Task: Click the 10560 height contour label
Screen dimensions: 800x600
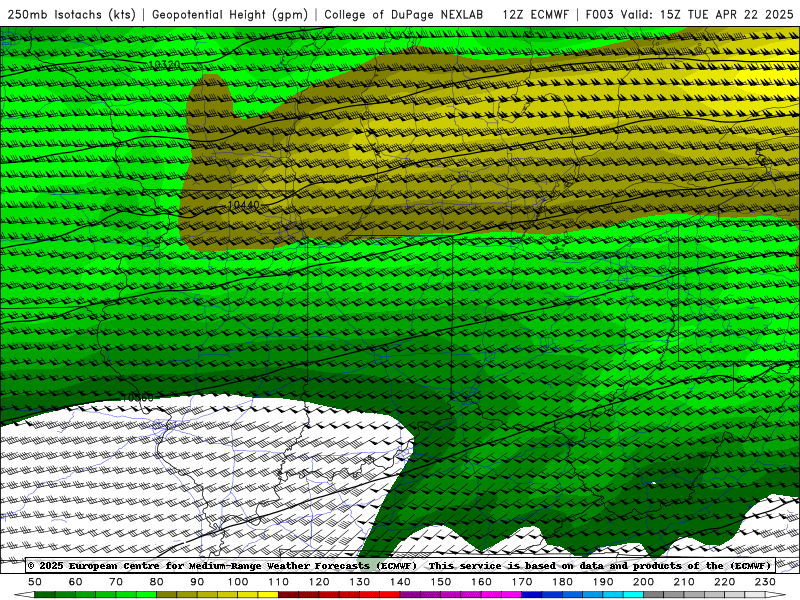Action: 138,397
